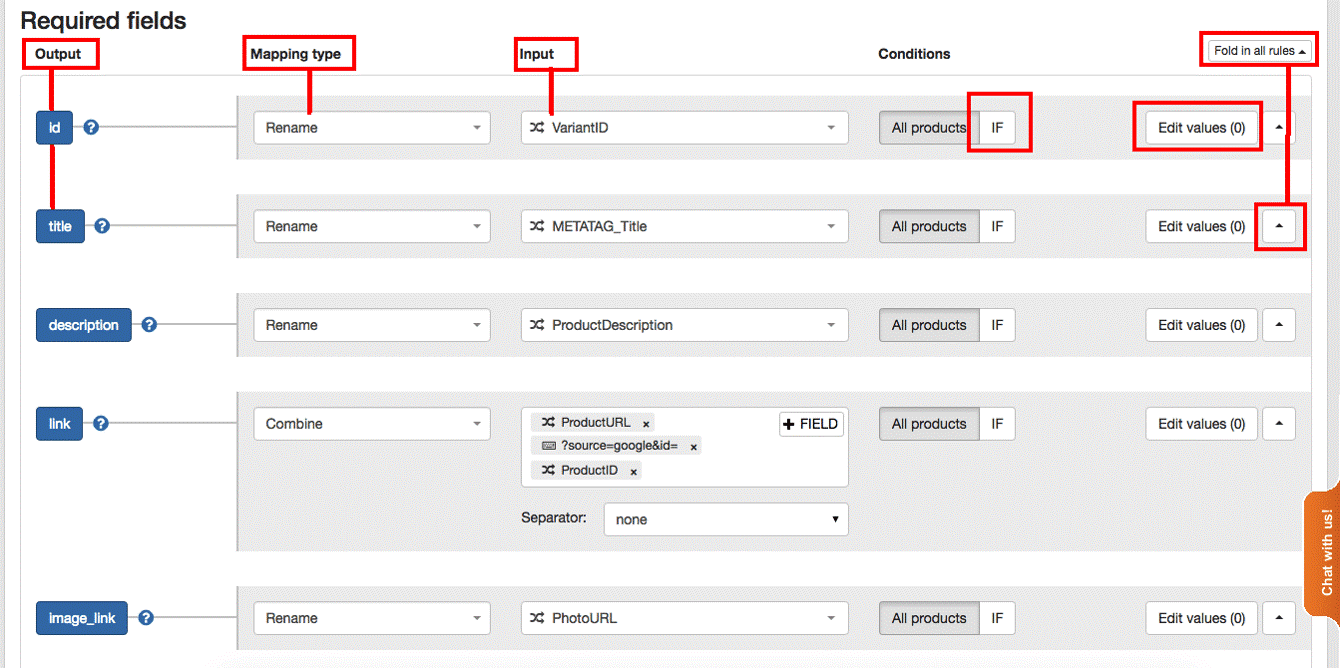
Task: Open the METATAG_Title input dropdown
Action: (x=684, y=226)
